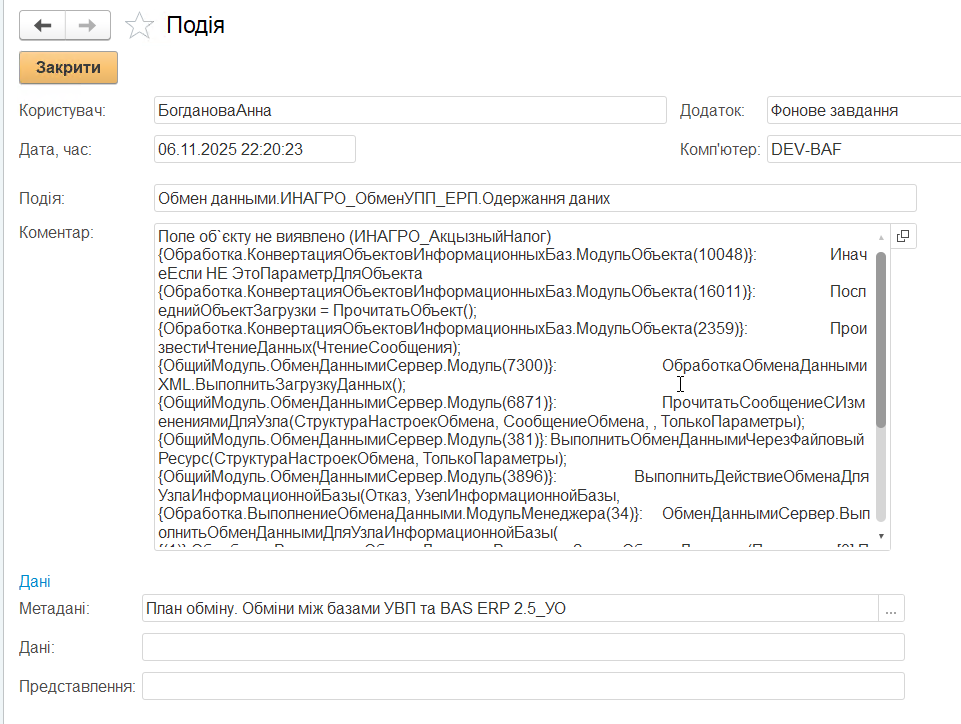This screenshot has height=724, width=961.
Task: Click text 'МодульОбъекта(16011)' in comment
Action: 663,291
